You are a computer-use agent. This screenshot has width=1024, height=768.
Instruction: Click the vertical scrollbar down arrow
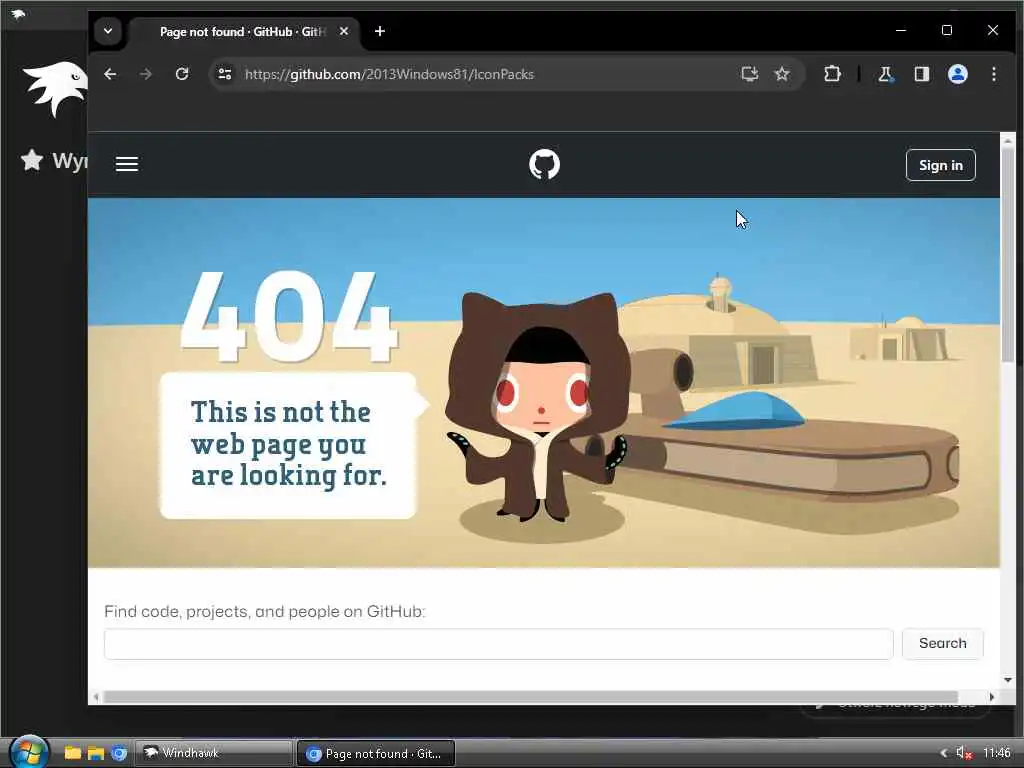[1008, 680]
